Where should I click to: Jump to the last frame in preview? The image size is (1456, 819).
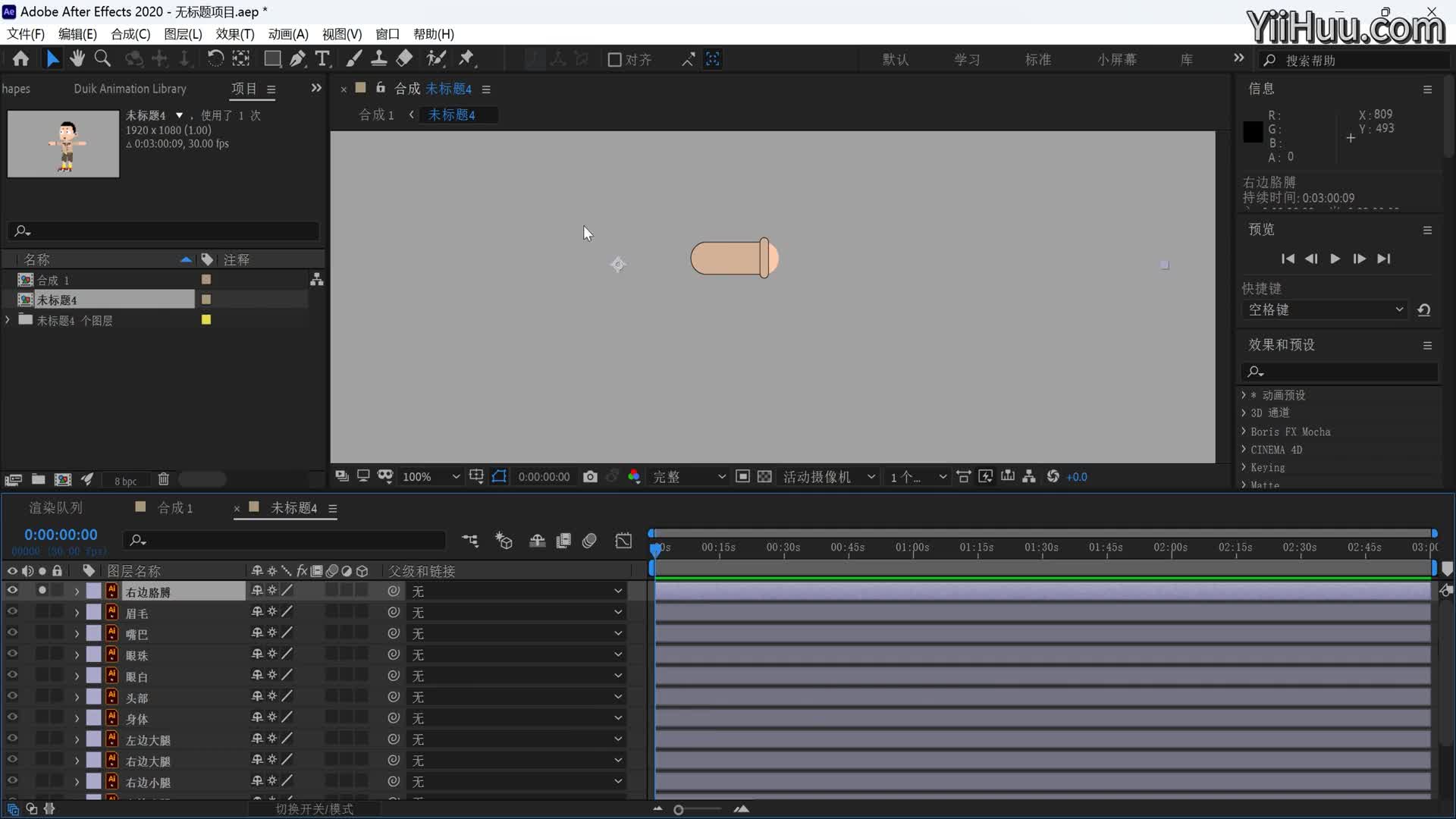click(x=1384, y=259)
